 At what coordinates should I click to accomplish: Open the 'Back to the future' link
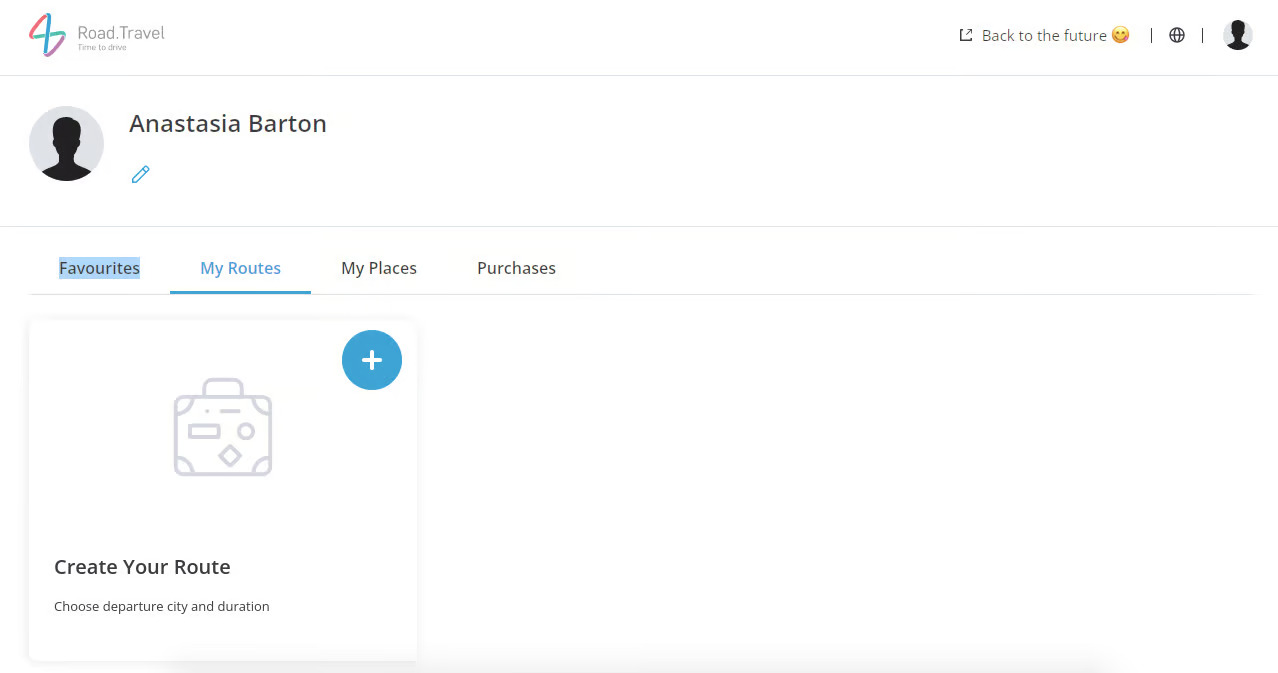click(1043, 35)
